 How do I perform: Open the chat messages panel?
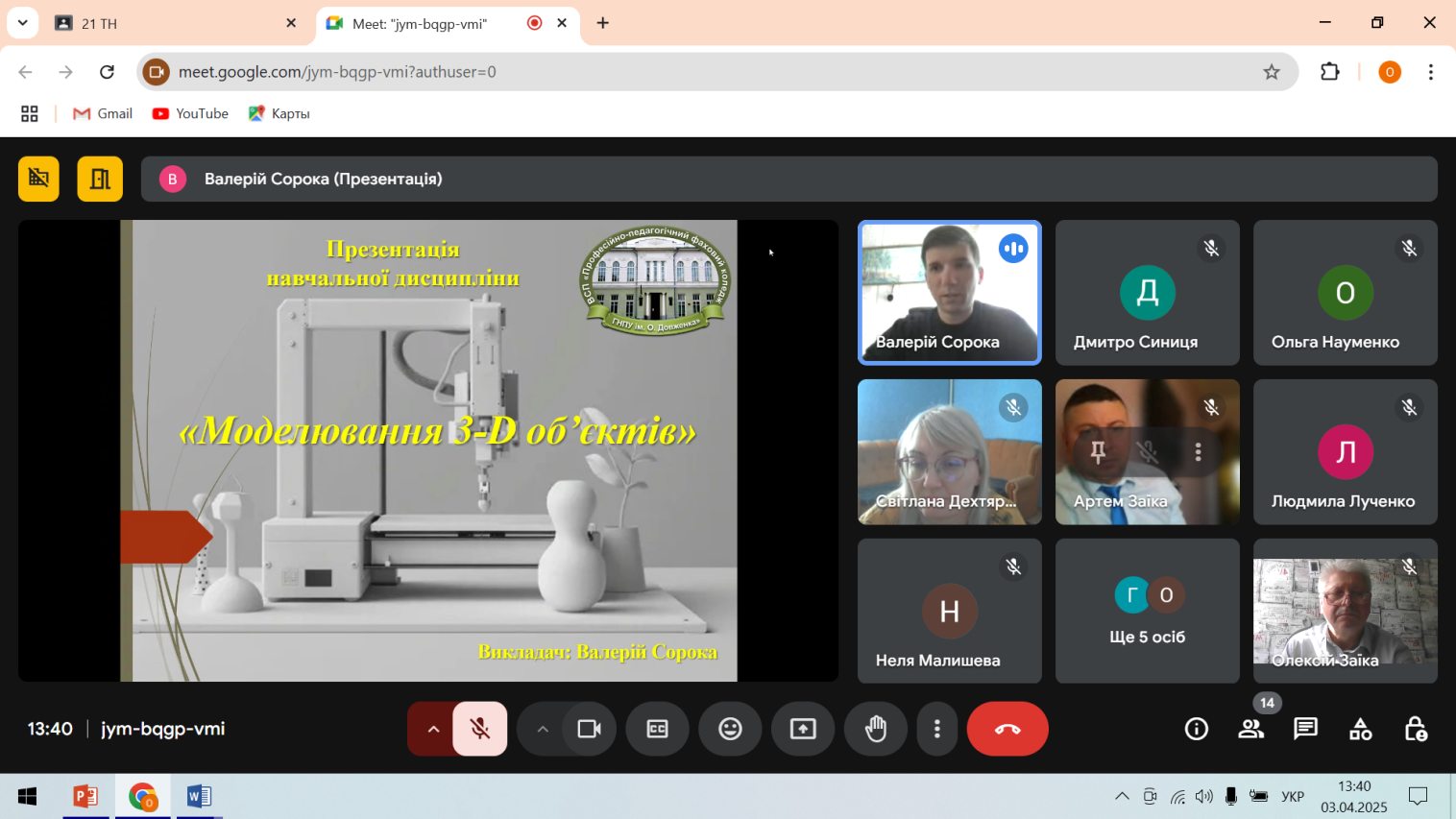click(1305, 729)
